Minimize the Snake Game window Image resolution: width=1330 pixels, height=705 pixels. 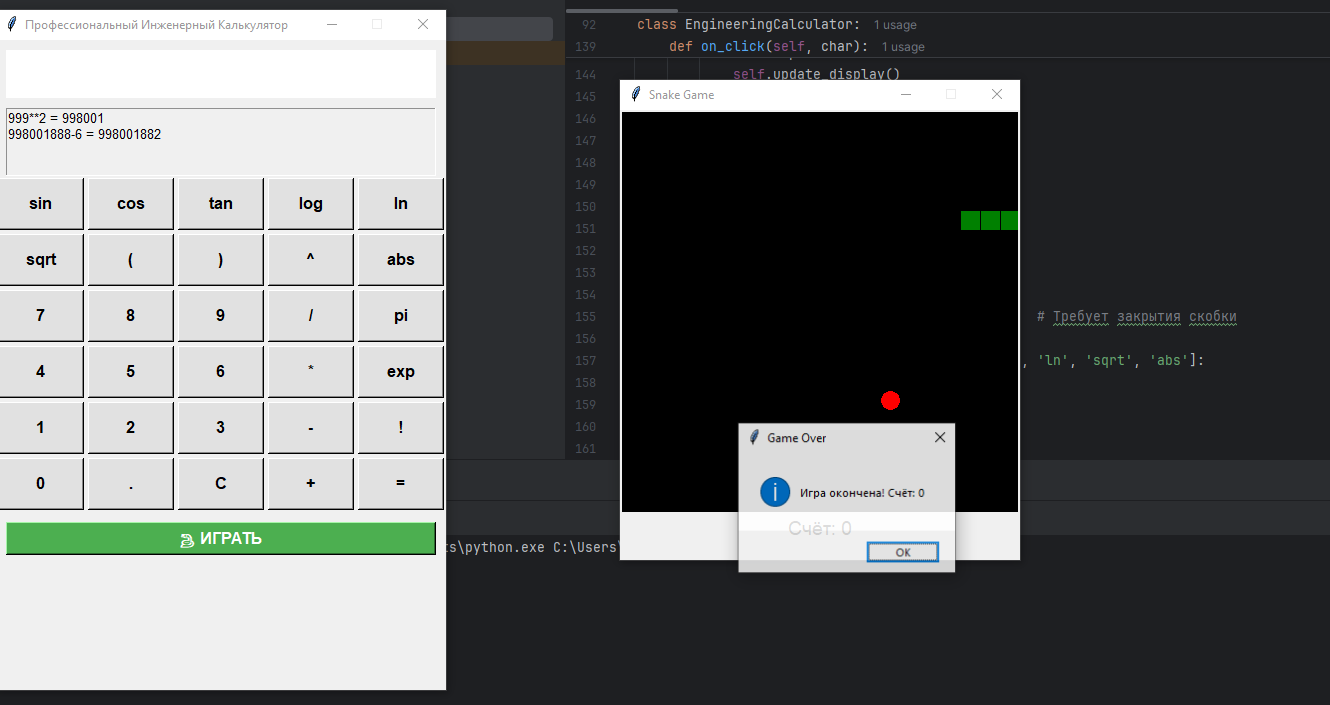[x=906, y=94]
